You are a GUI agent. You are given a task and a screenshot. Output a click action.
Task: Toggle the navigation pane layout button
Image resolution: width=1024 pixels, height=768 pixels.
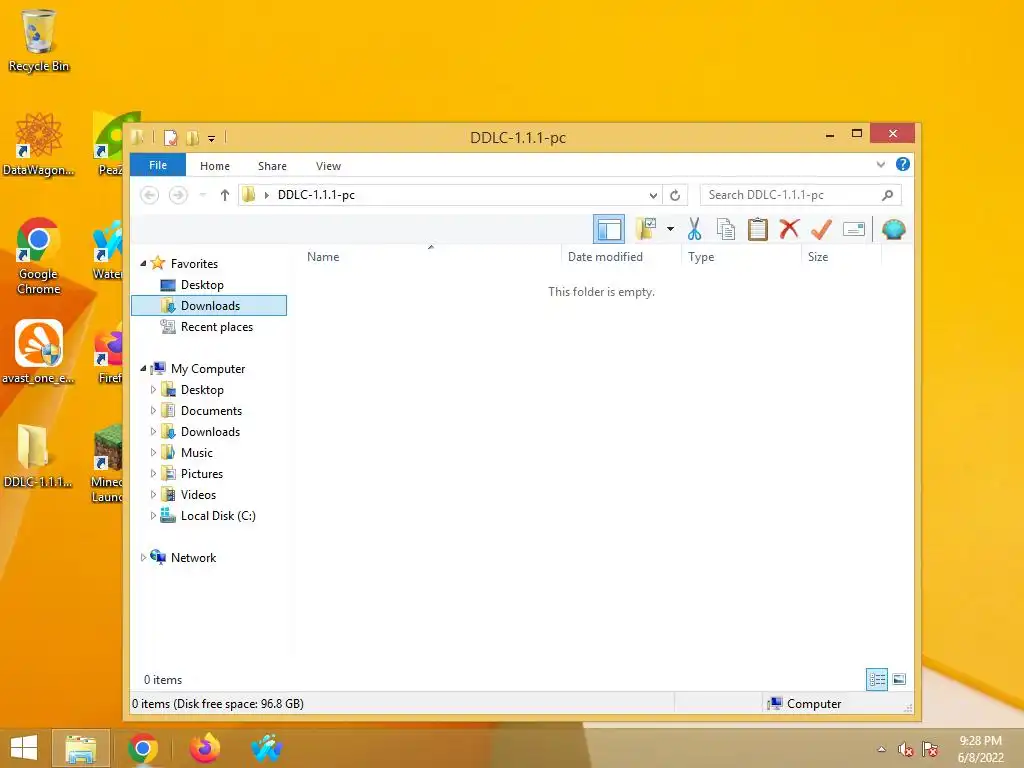pyautogui.click(x=609, y=229)
